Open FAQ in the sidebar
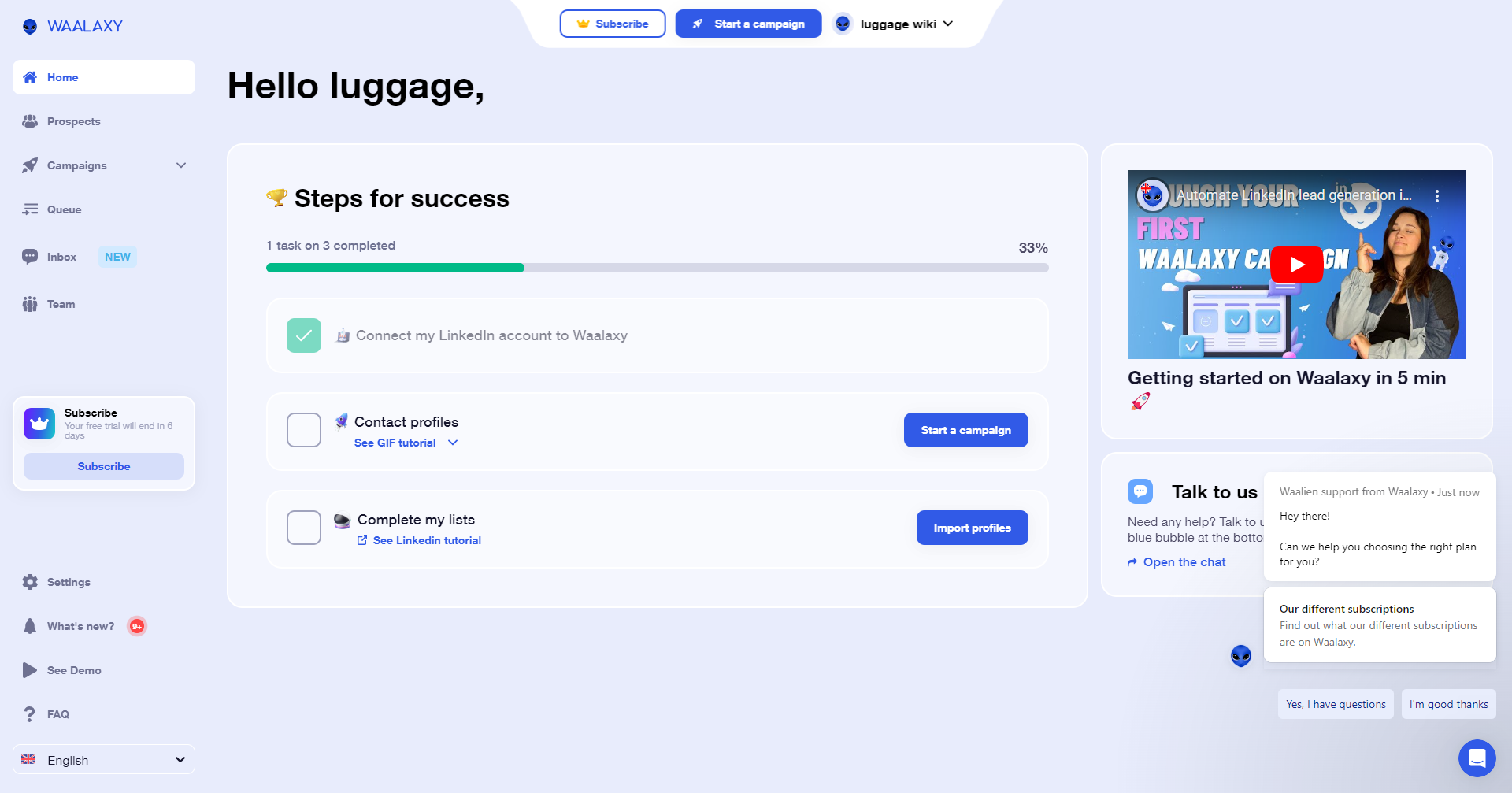The image size is (1512, 793). point(104,714)
